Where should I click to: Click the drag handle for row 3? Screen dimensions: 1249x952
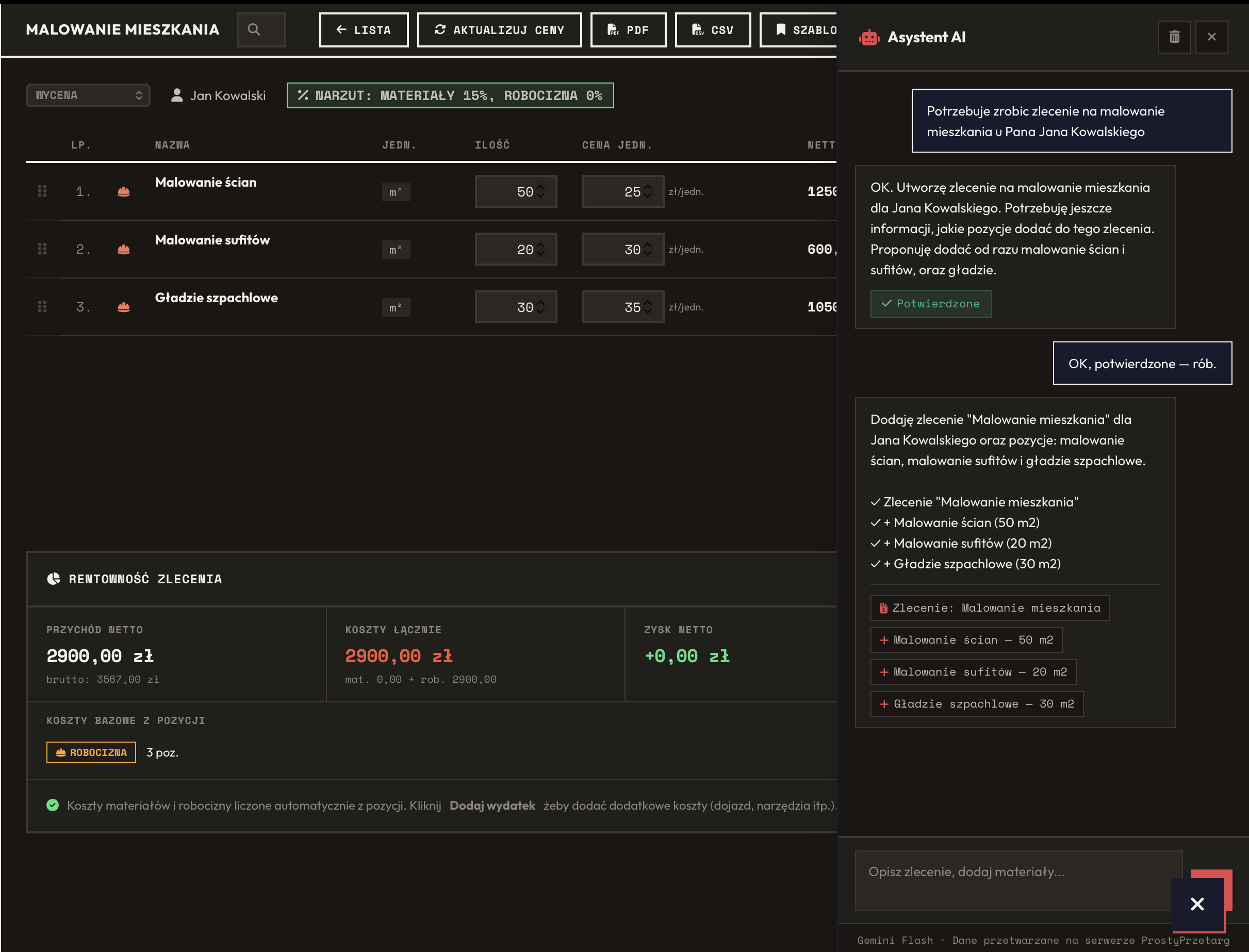(x=42, y=307)
